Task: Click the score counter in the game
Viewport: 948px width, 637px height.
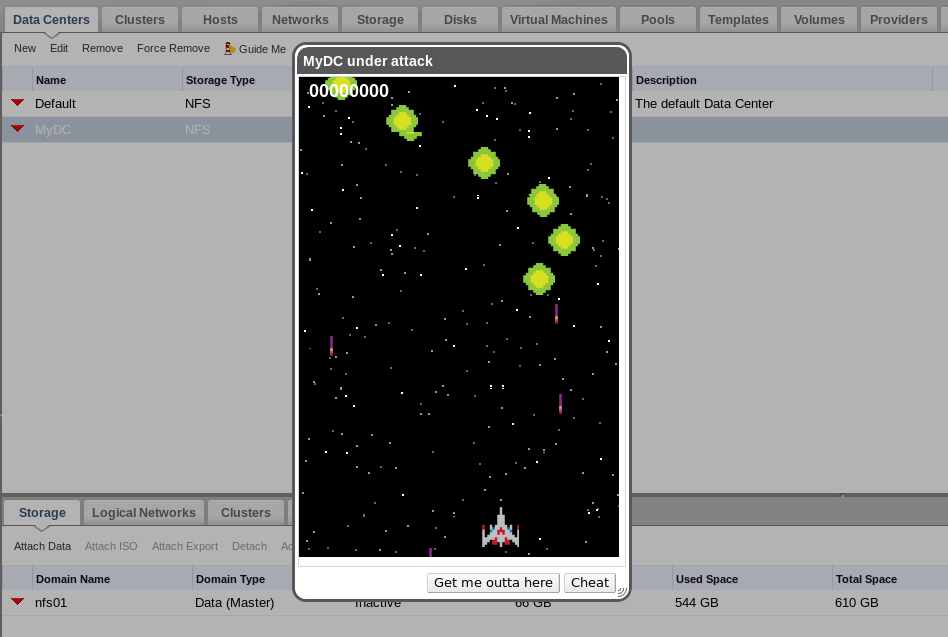Action: point(349,92)
